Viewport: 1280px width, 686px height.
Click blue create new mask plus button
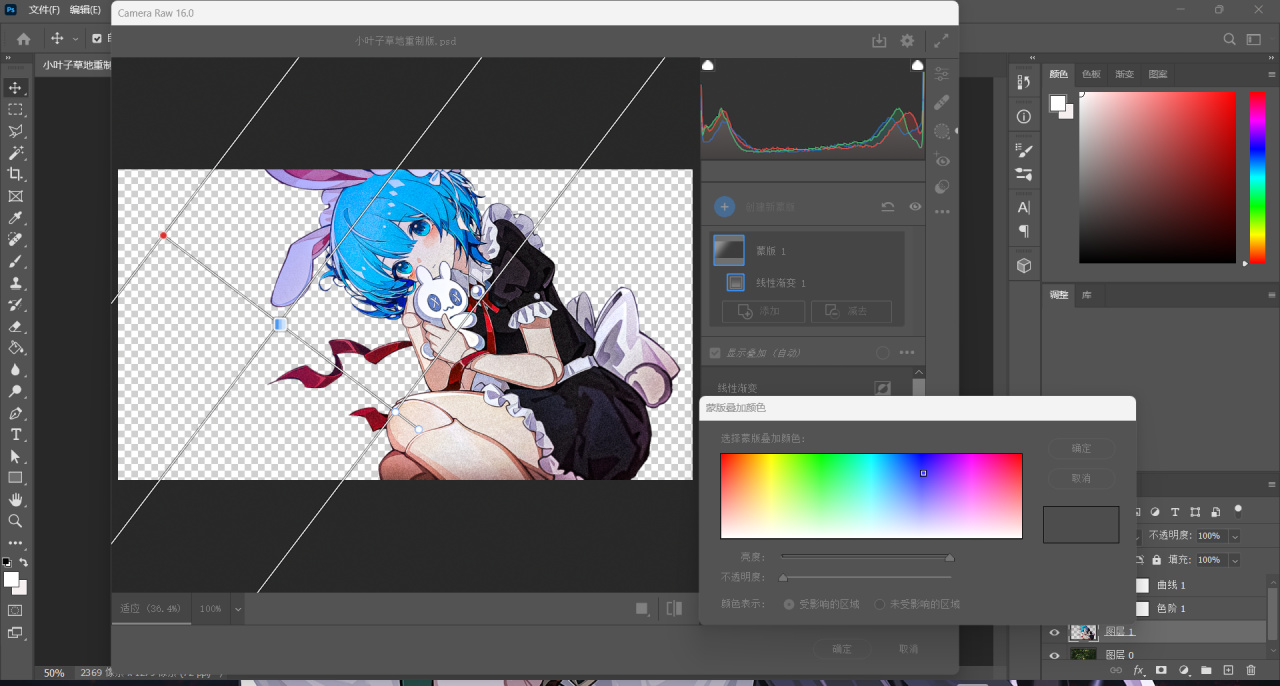[x=725, y=207]
